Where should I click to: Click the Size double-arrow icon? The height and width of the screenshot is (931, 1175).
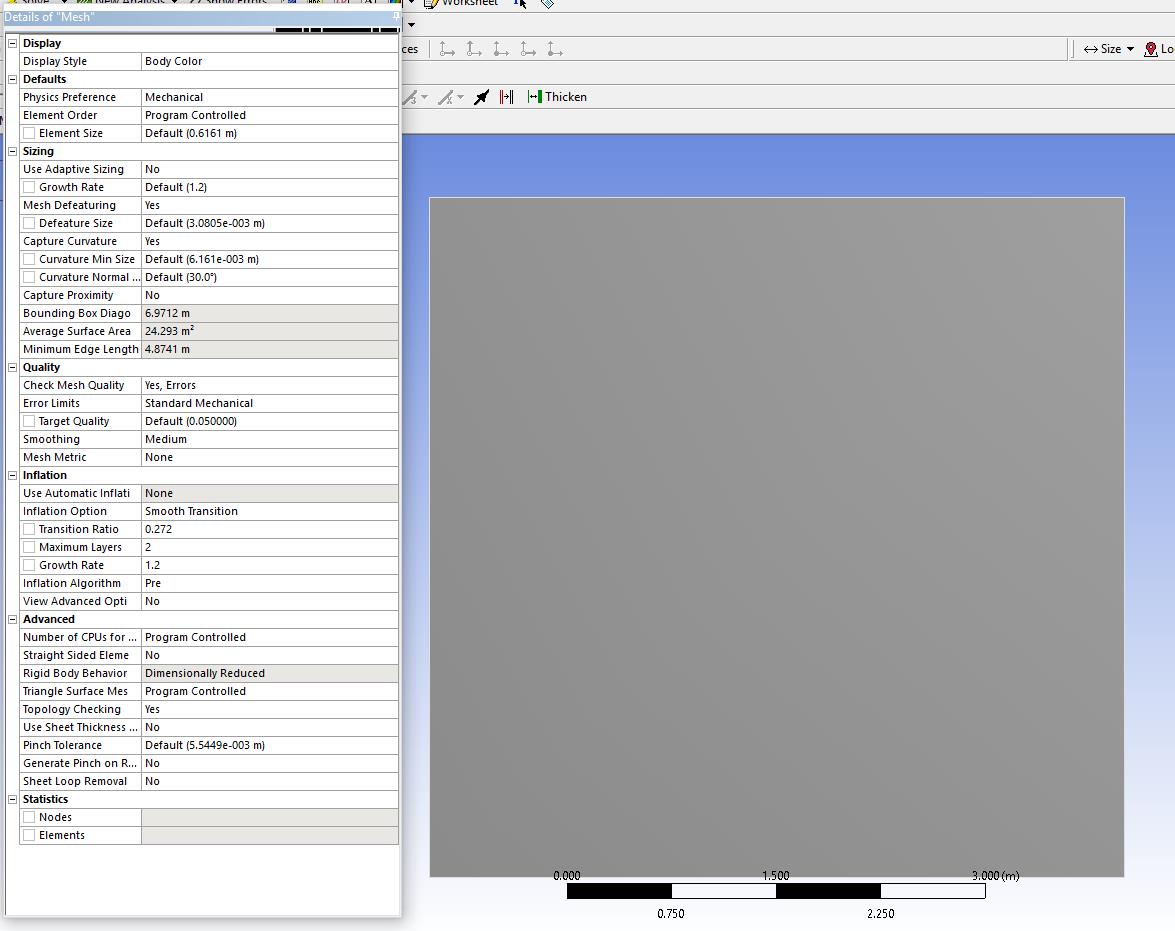1090,49
